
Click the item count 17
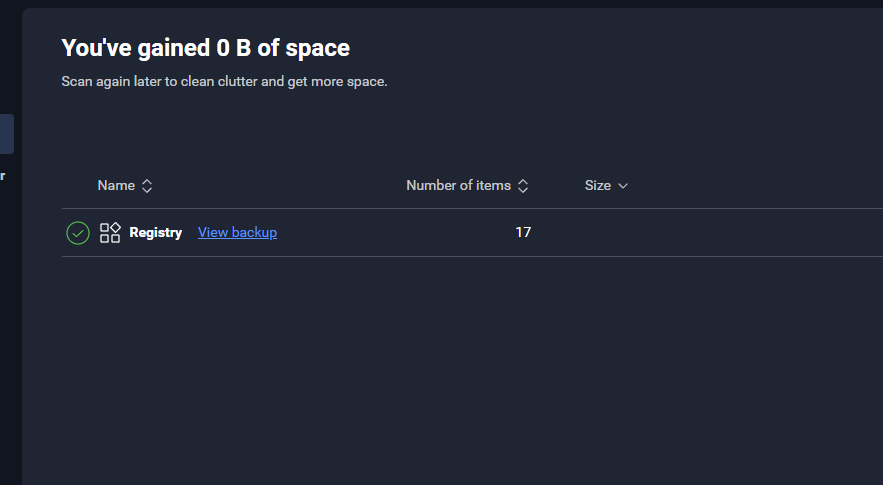tap(523, 232)
